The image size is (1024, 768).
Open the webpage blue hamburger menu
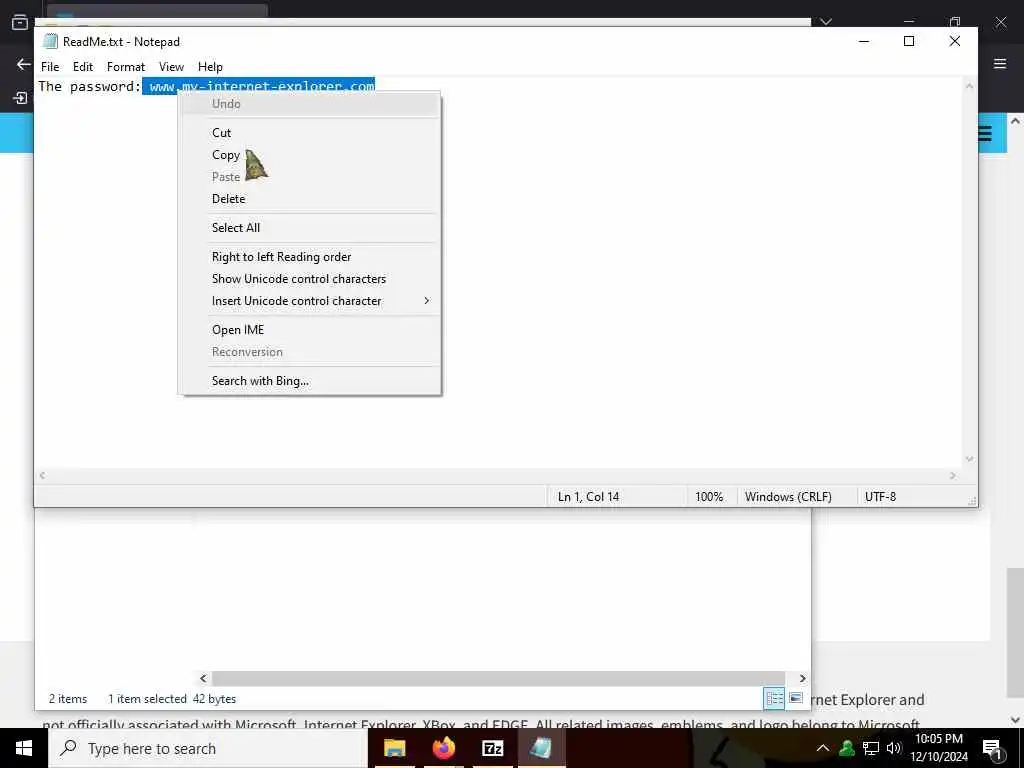(985, 134)
